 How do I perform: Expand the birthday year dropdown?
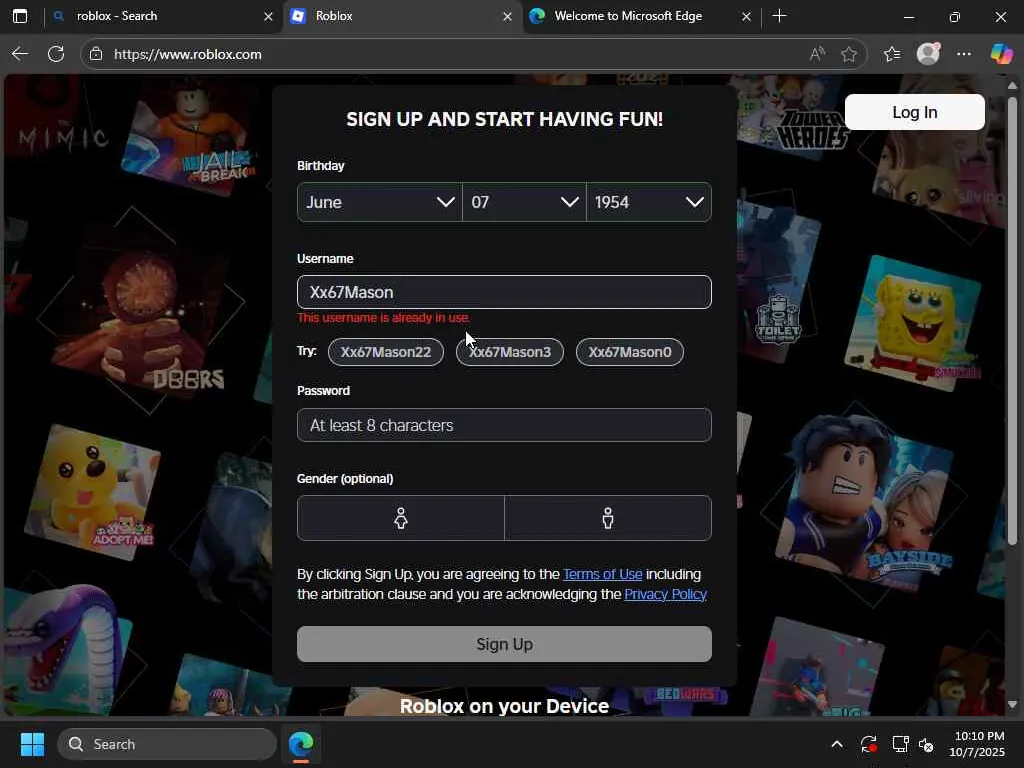(x=649, y=202)
